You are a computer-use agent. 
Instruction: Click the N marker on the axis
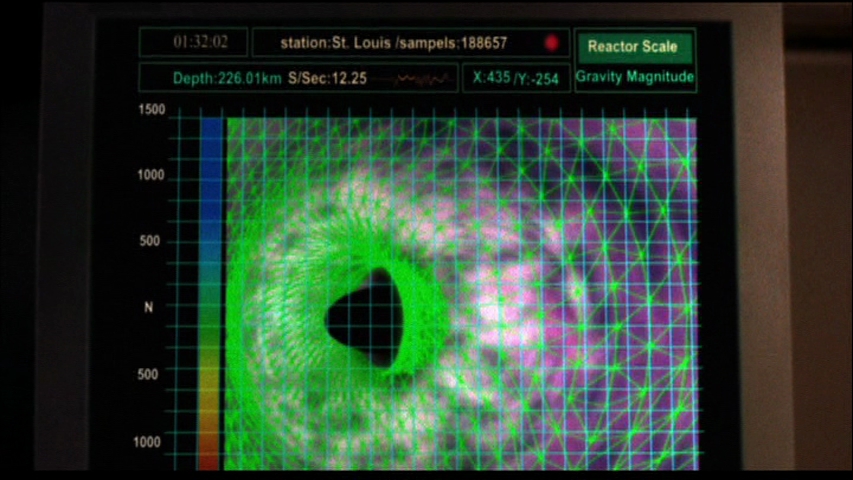(149, 307)
